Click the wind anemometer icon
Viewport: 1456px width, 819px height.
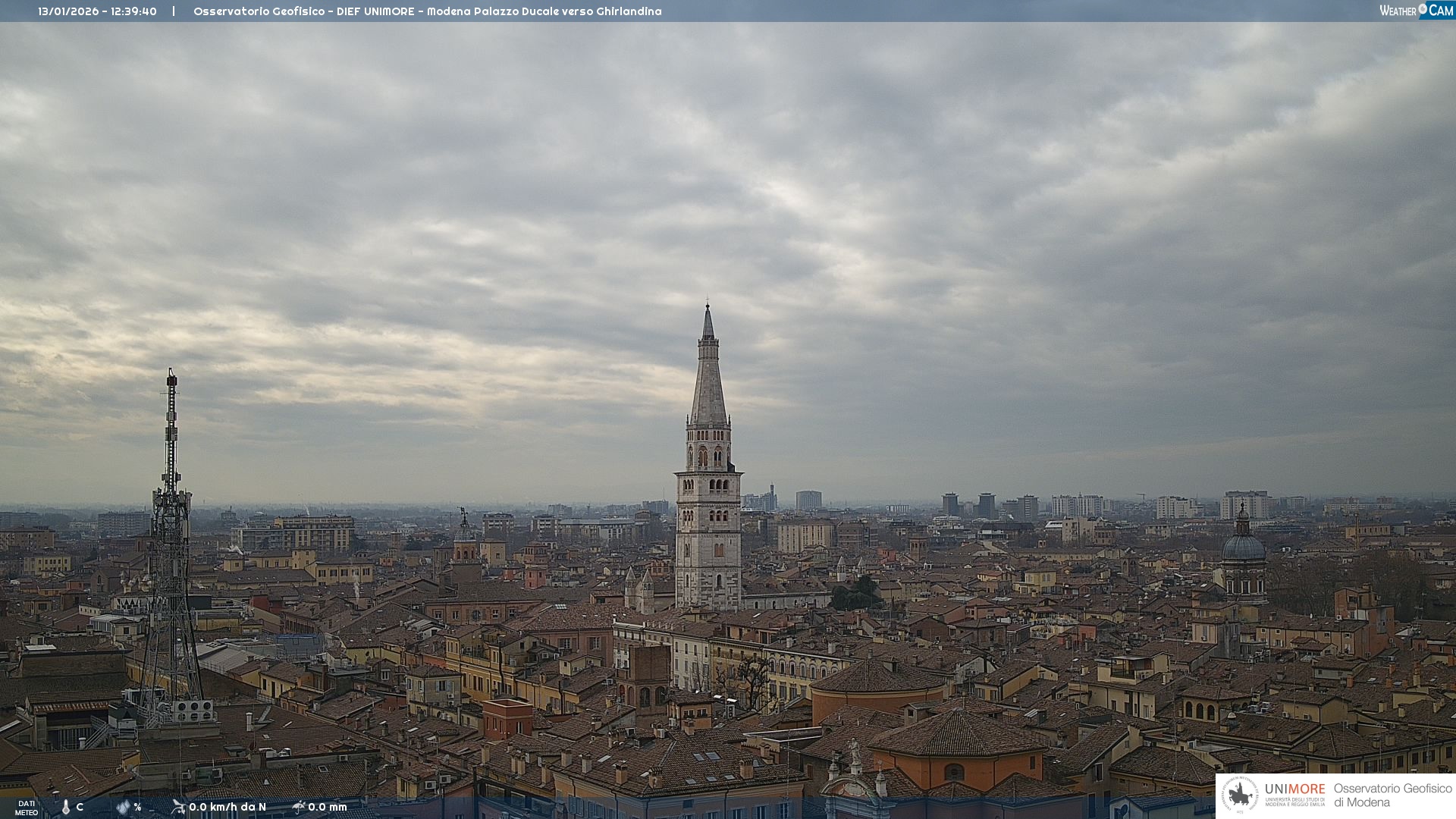pyautogui.click(x=178, y=807)
